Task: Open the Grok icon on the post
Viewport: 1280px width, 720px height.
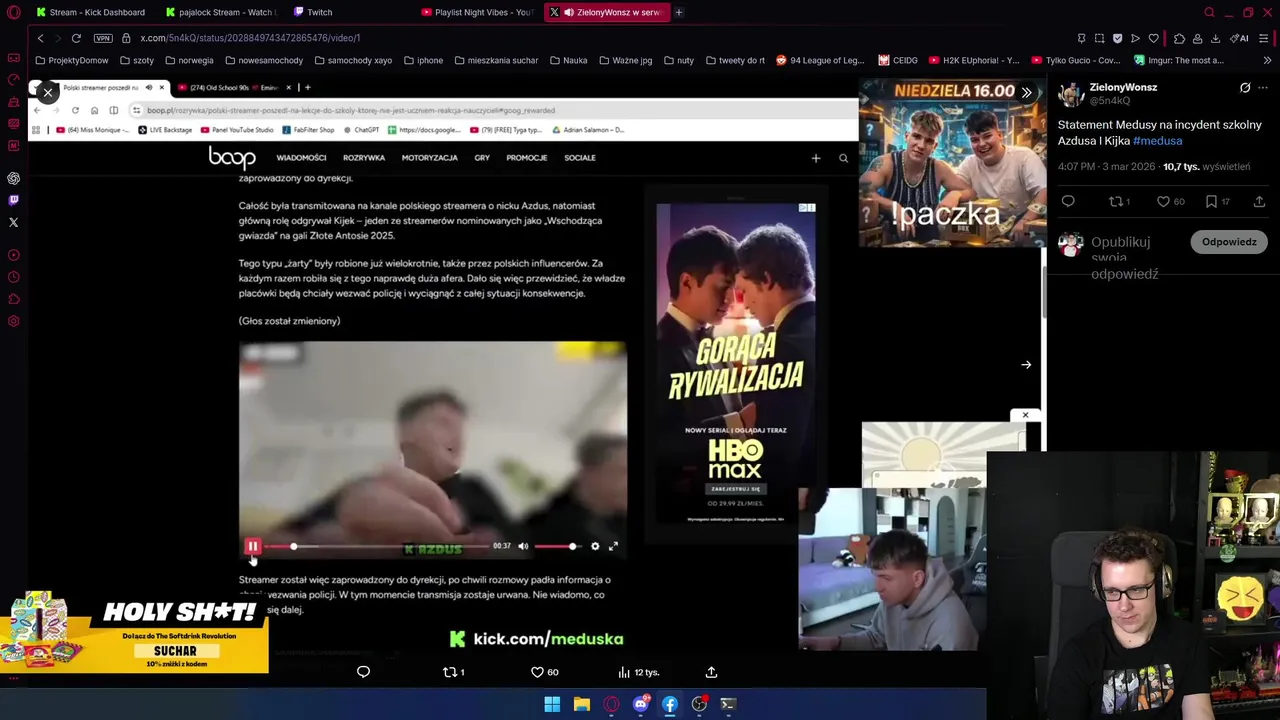Action: tap(1245, 88)
